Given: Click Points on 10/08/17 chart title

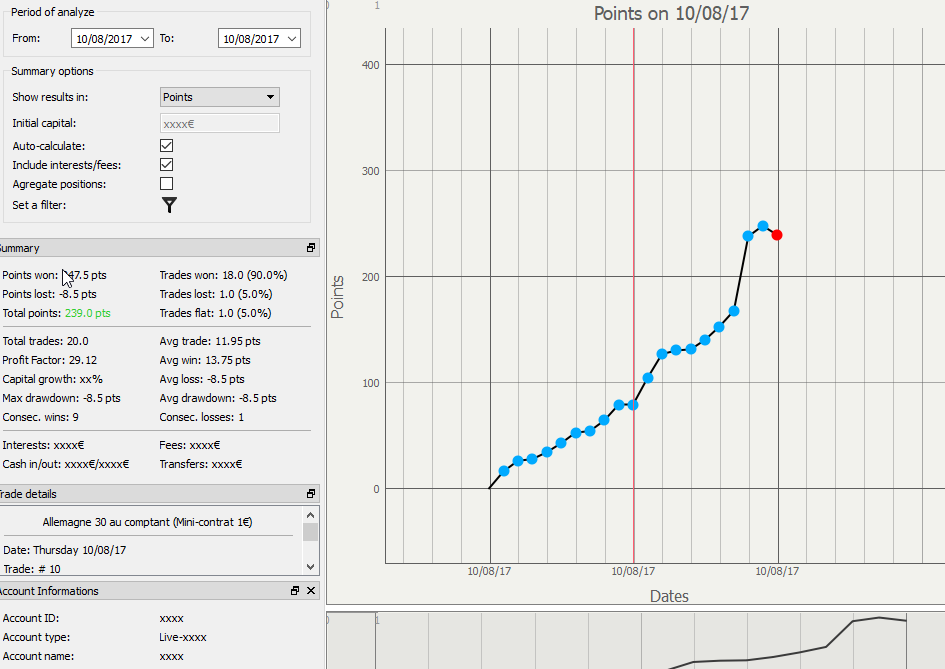Looking at the screenshot, I should pos(671,13).
